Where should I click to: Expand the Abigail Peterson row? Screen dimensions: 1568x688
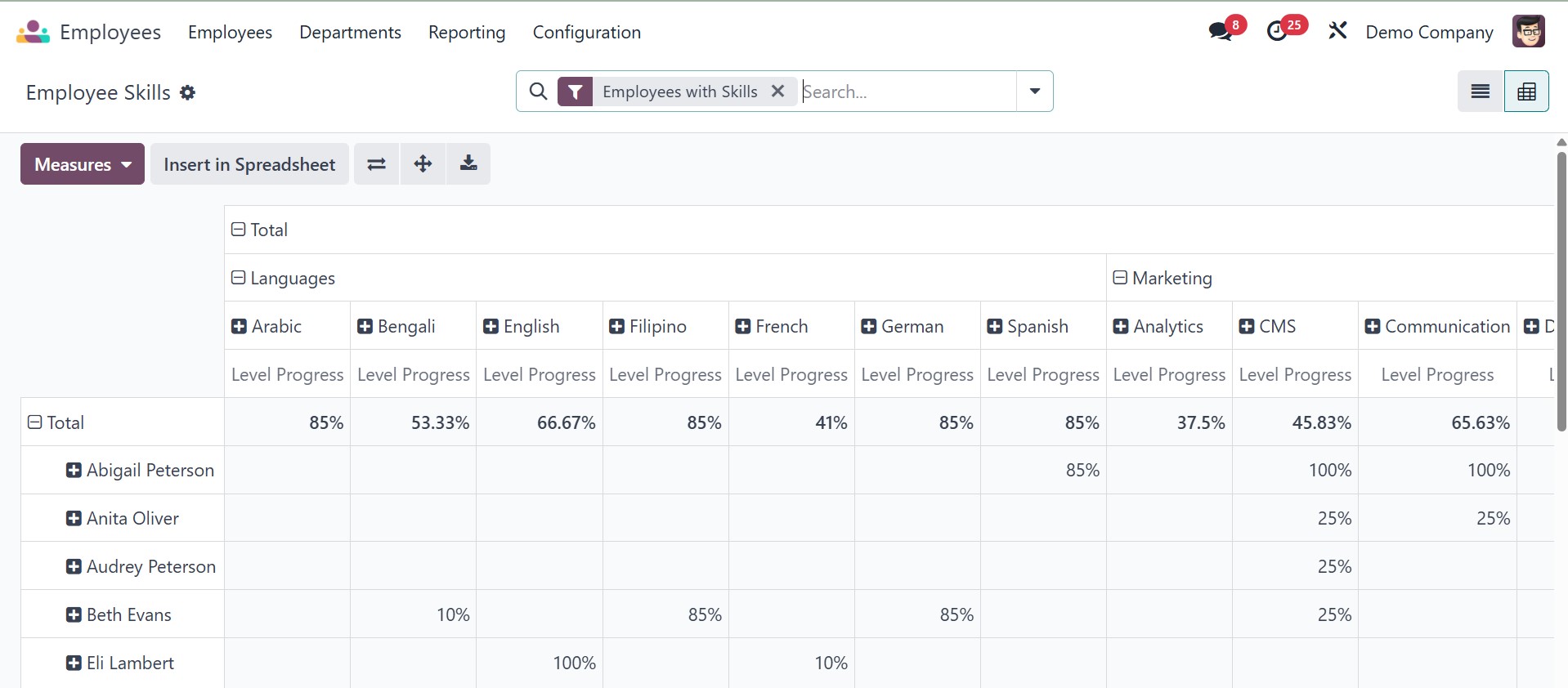74,471
